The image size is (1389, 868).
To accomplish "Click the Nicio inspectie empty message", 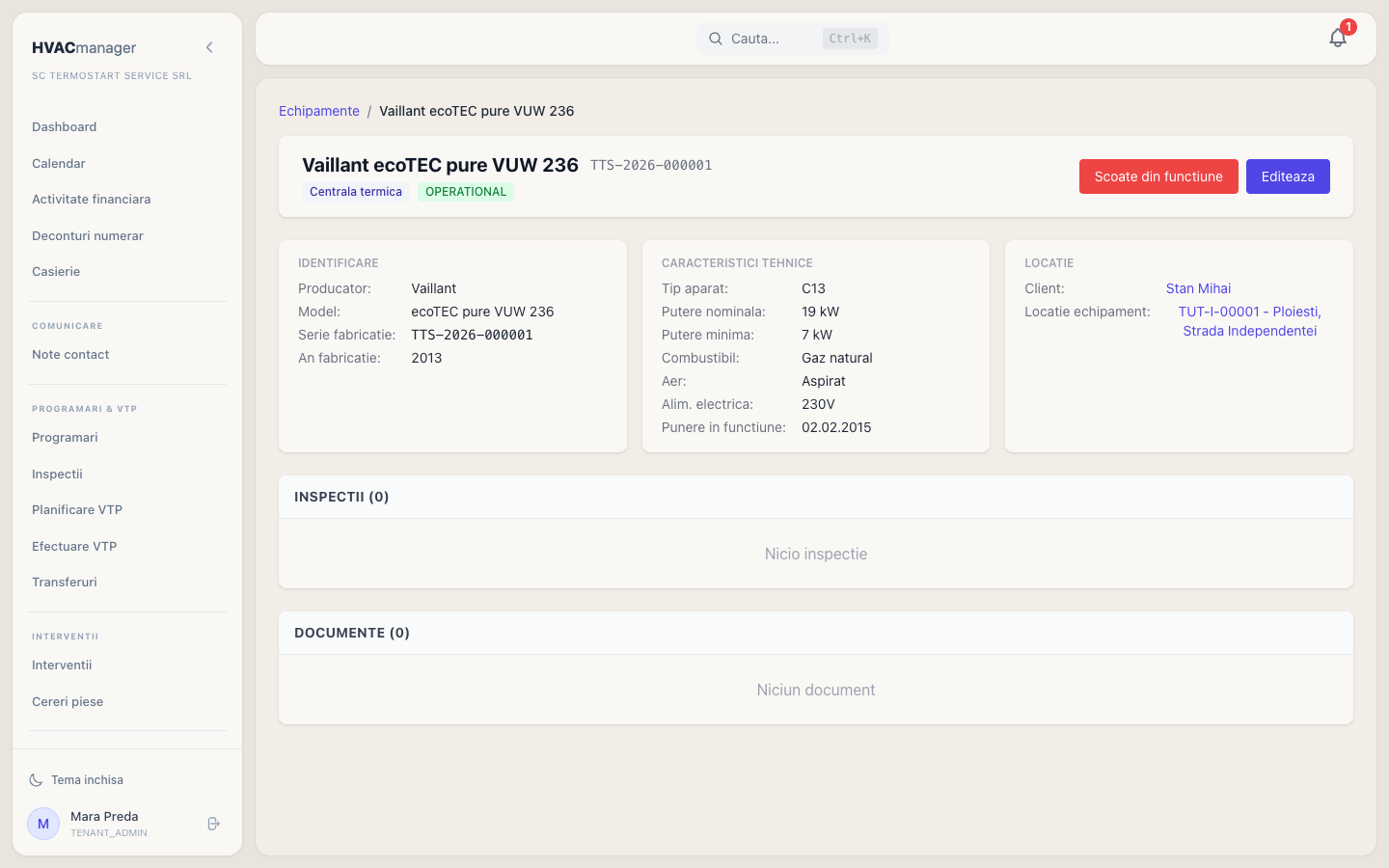I will point(816,554).
